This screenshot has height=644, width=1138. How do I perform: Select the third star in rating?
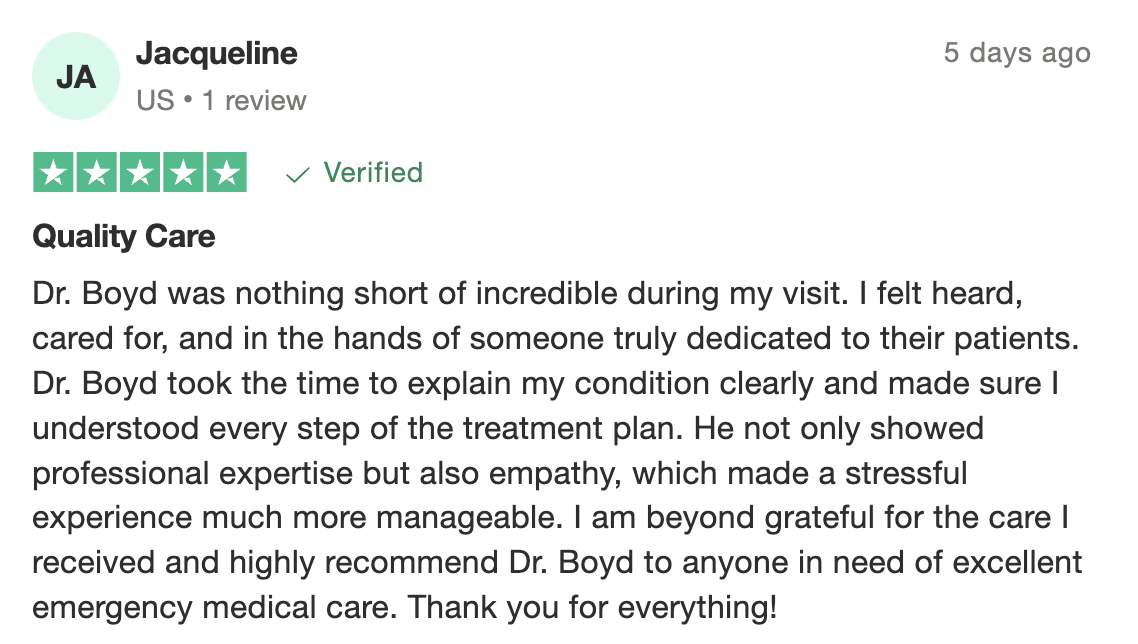pyautogui.click(x=140, y=173)
